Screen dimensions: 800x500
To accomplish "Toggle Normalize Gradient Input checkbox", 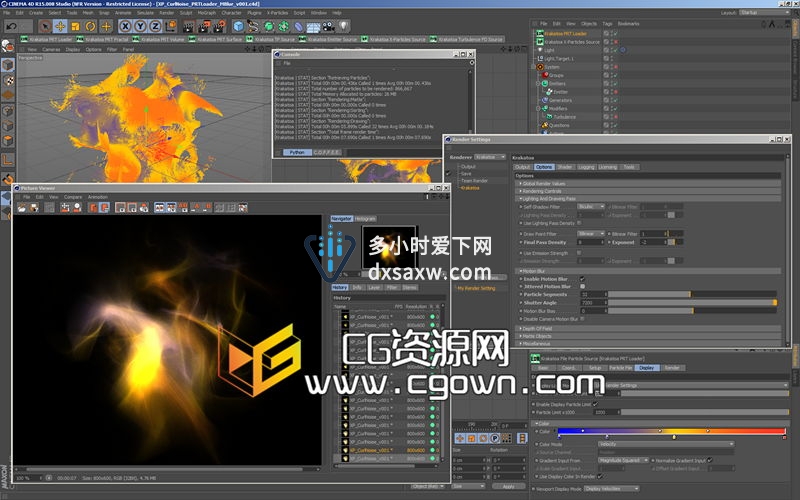I will click(x=710, y=460).
